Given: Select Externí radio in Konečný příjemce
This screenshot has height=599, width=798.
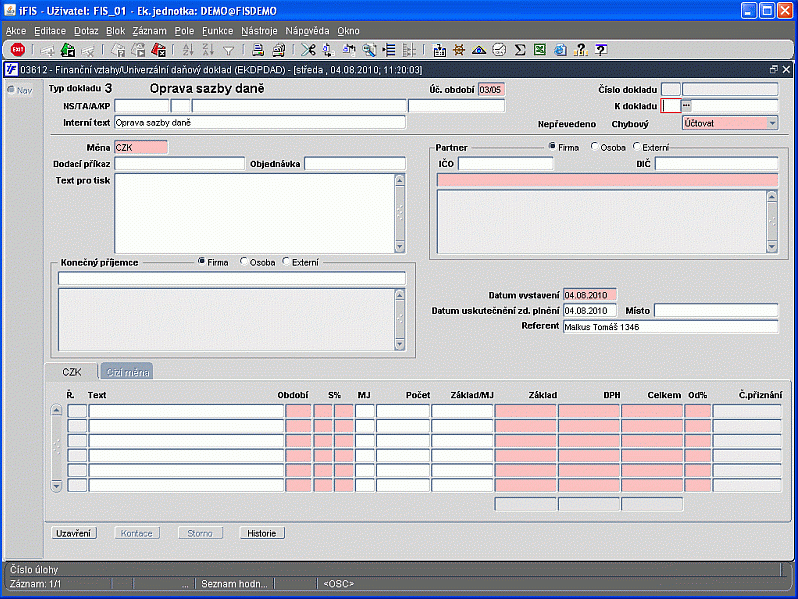Looking at the screenshot, I should coord(286,262).
